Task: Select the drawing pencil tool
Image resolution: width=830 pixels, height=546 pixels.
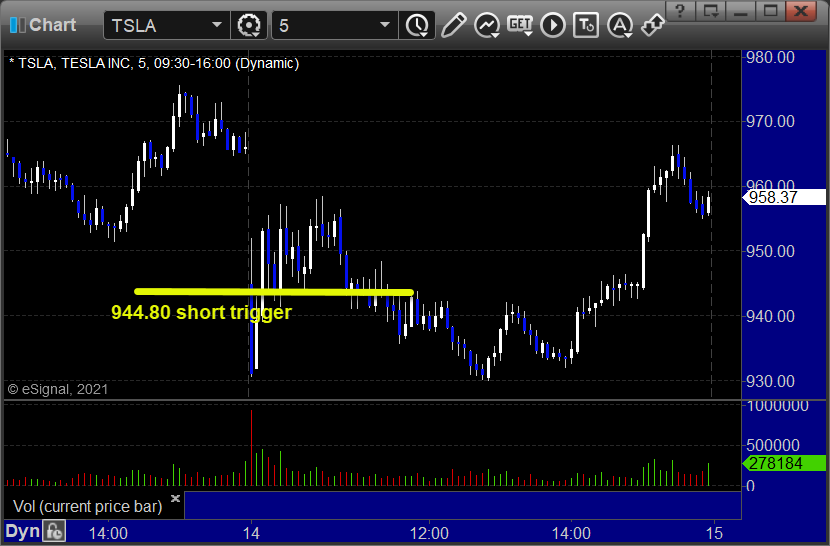Action: coord(454,25)
